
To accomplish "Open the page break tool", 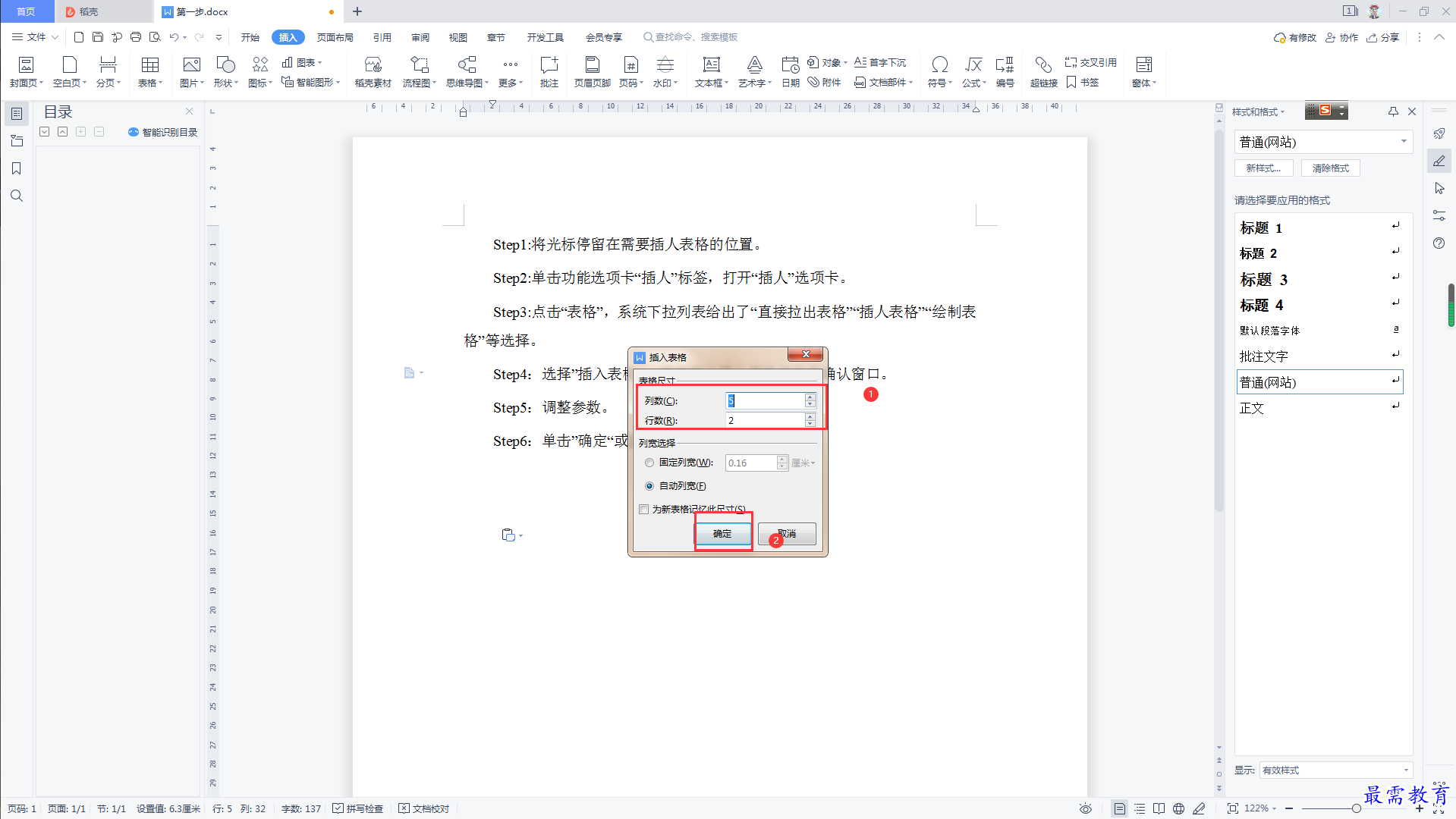I will (x=108, y=72).
